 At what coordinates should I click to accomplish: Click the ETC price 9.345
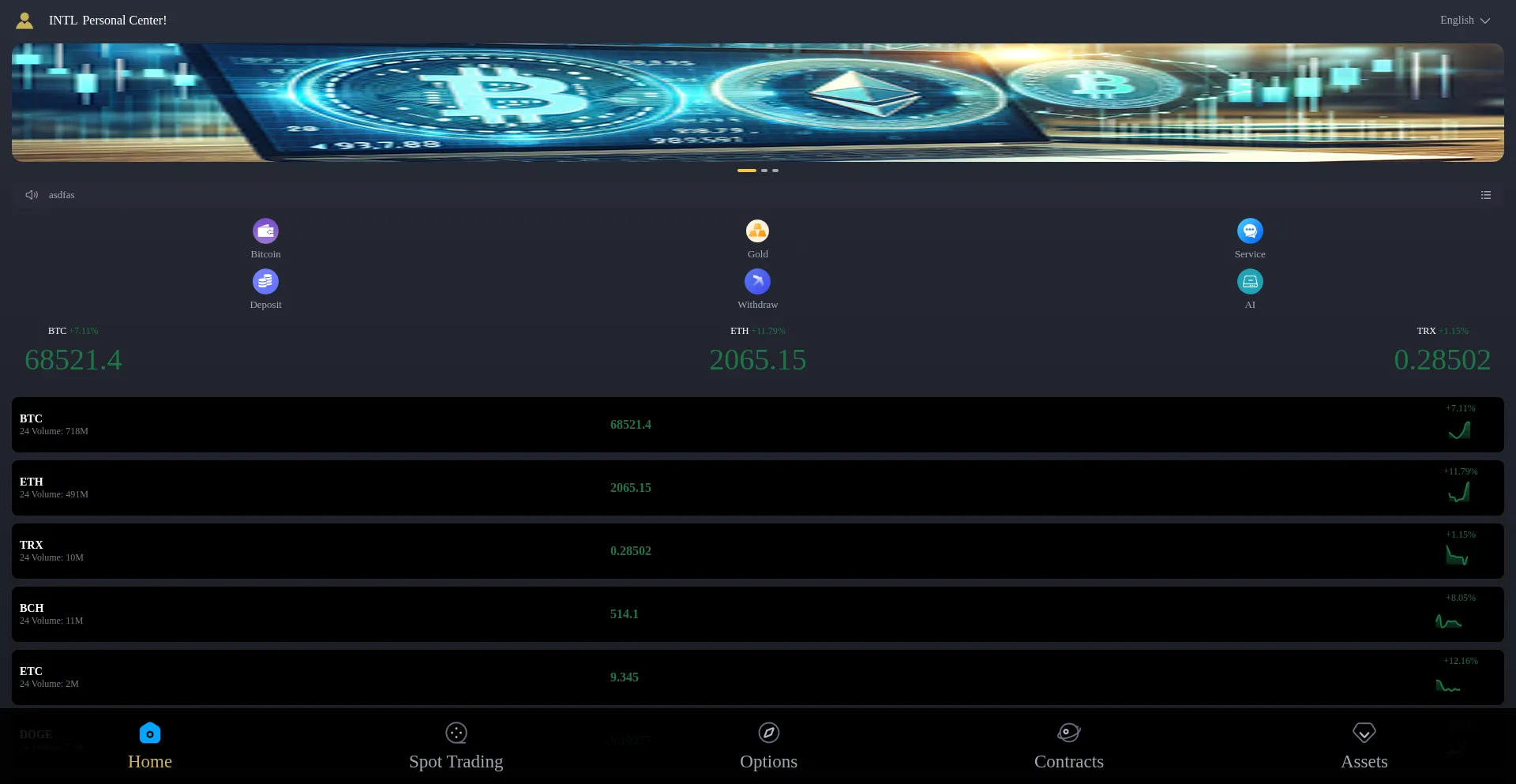(x=625, y=677)
